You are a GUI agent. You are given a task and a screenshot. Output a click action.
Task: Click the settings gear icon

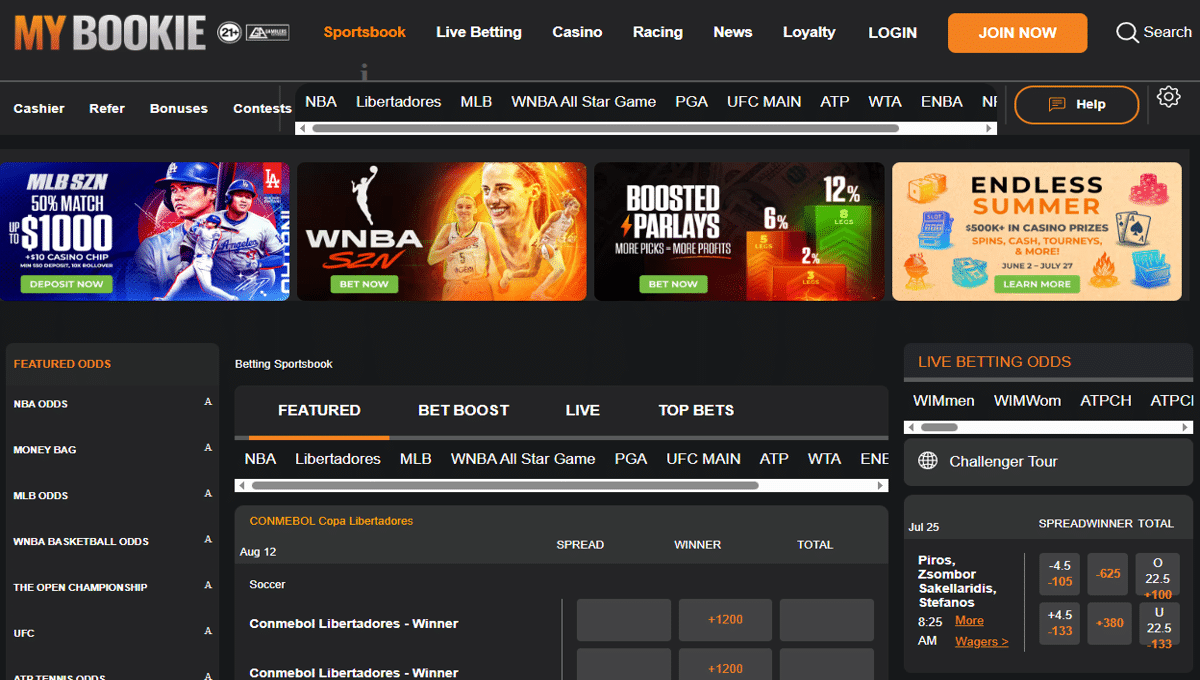(x=1167, y=94)
